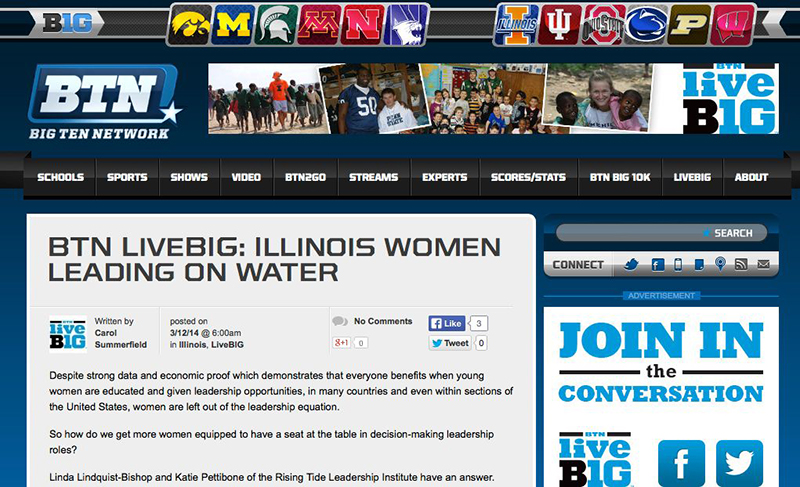Image resolution: width=800 pixels, height=487 pixels.
Task: Click the Google +1 button
Action: 341,343
